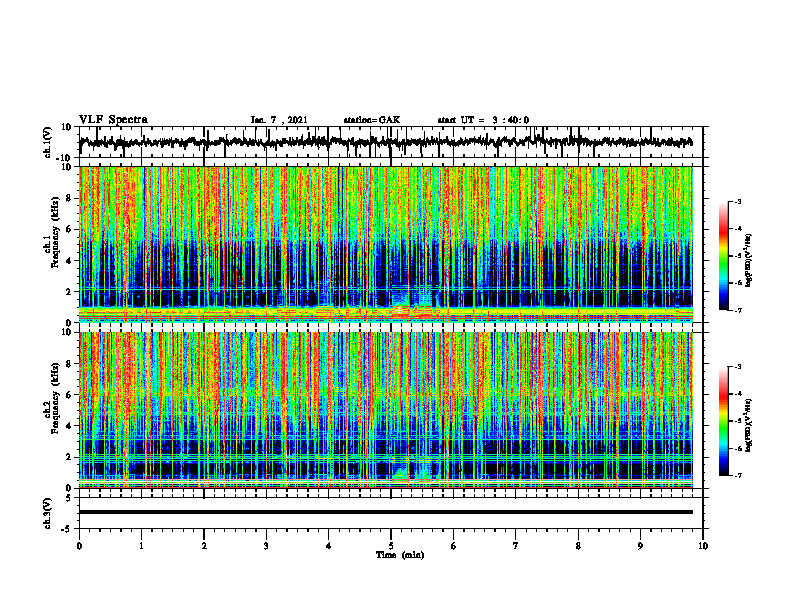The width and height of the screenshot is (792, 612).
Task: Click the ch.1 spectrogram panel
Action: (x=385, y=244)
